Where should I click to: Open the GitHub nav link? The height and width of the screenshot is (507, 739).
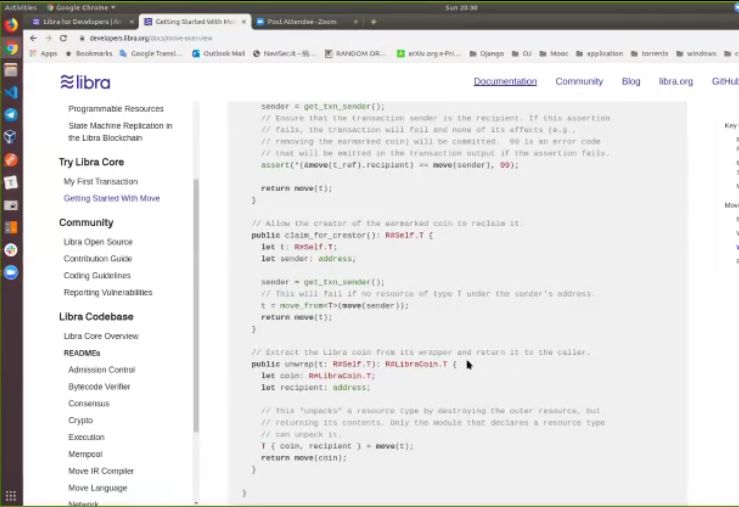point(725,82)
